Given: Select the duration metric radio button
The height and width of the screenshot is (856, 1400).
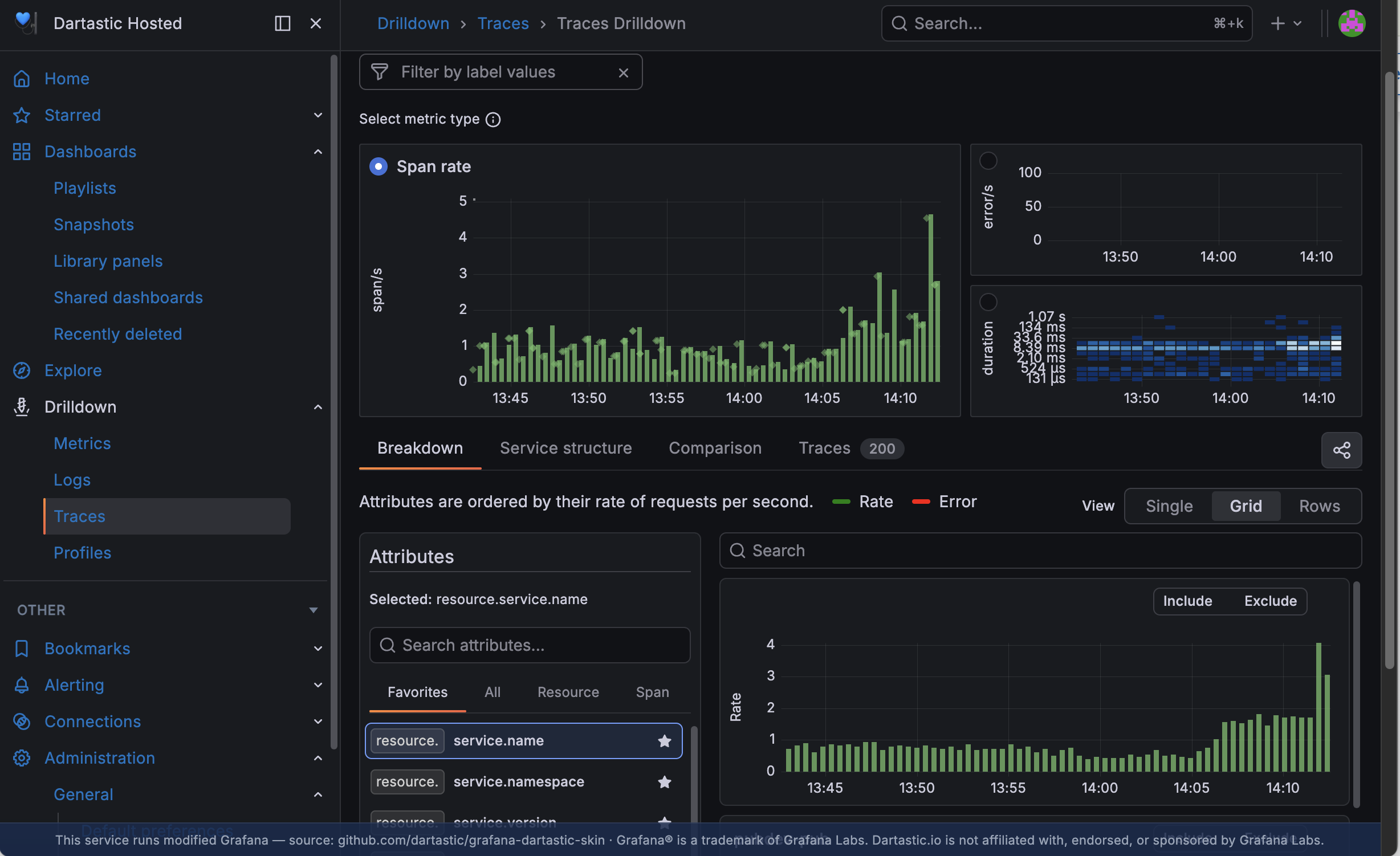Looking at the screenshot, I should [988, 301].
